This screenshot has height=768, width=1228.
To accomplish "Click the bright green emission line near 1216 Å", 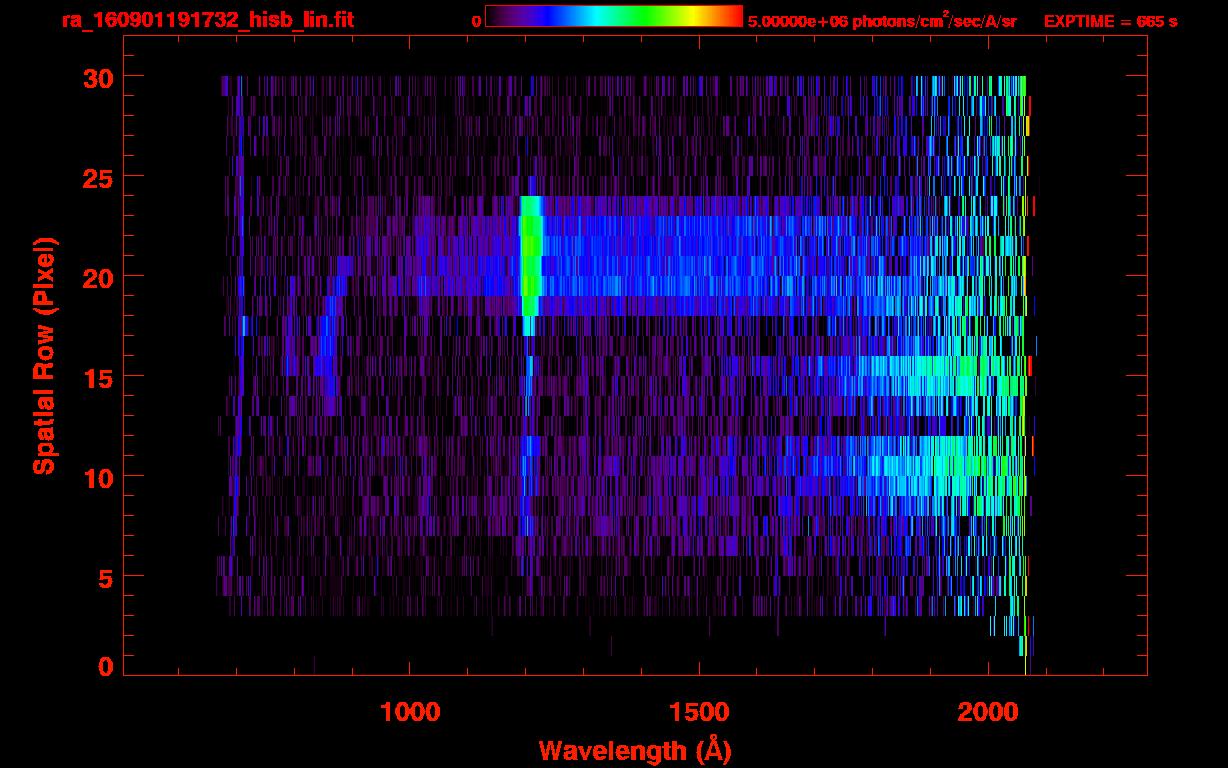I will pyautogui.click(x=531, y=266).
